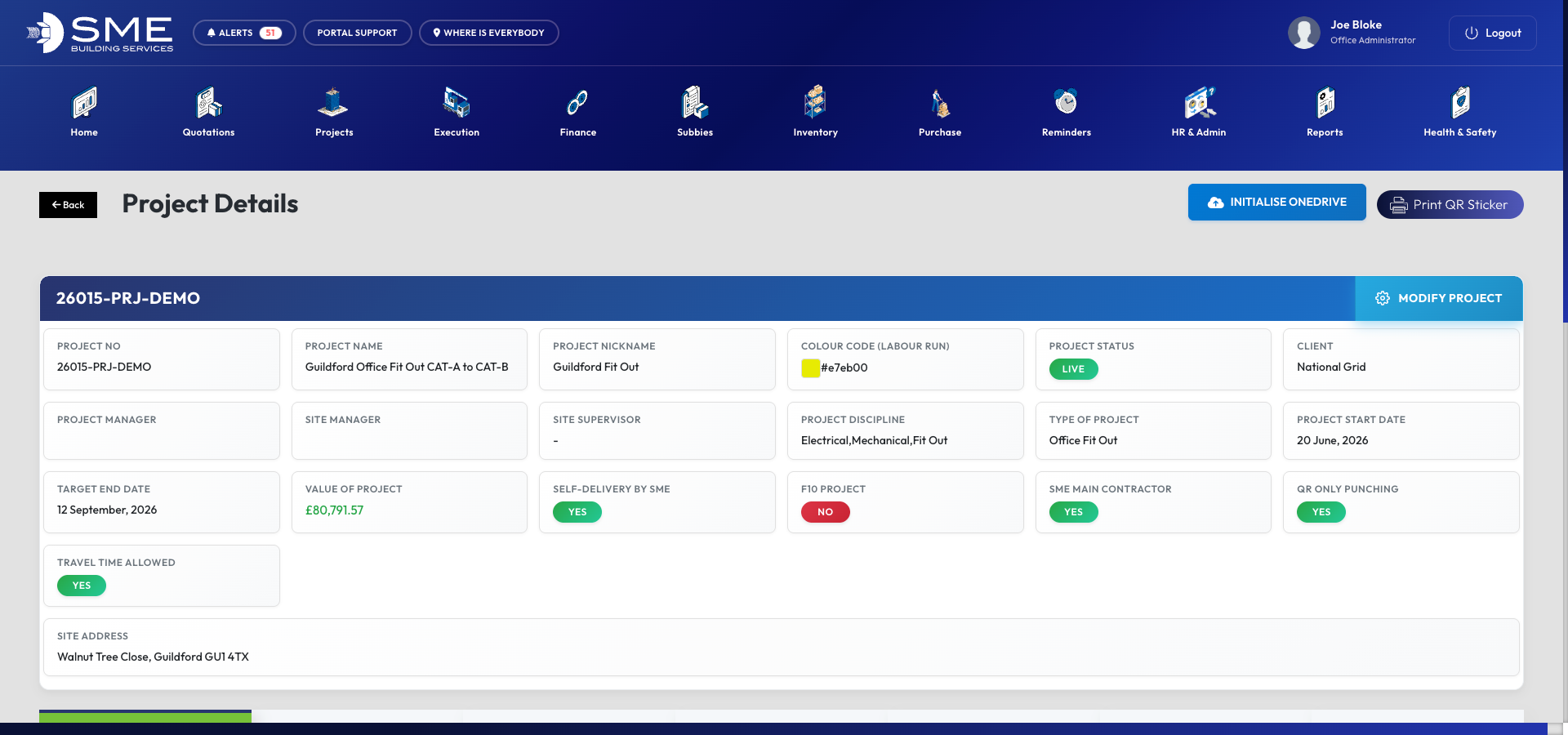Open the Where Is Everybody page
Screen dimensions: 1568x735
(488, 33)
